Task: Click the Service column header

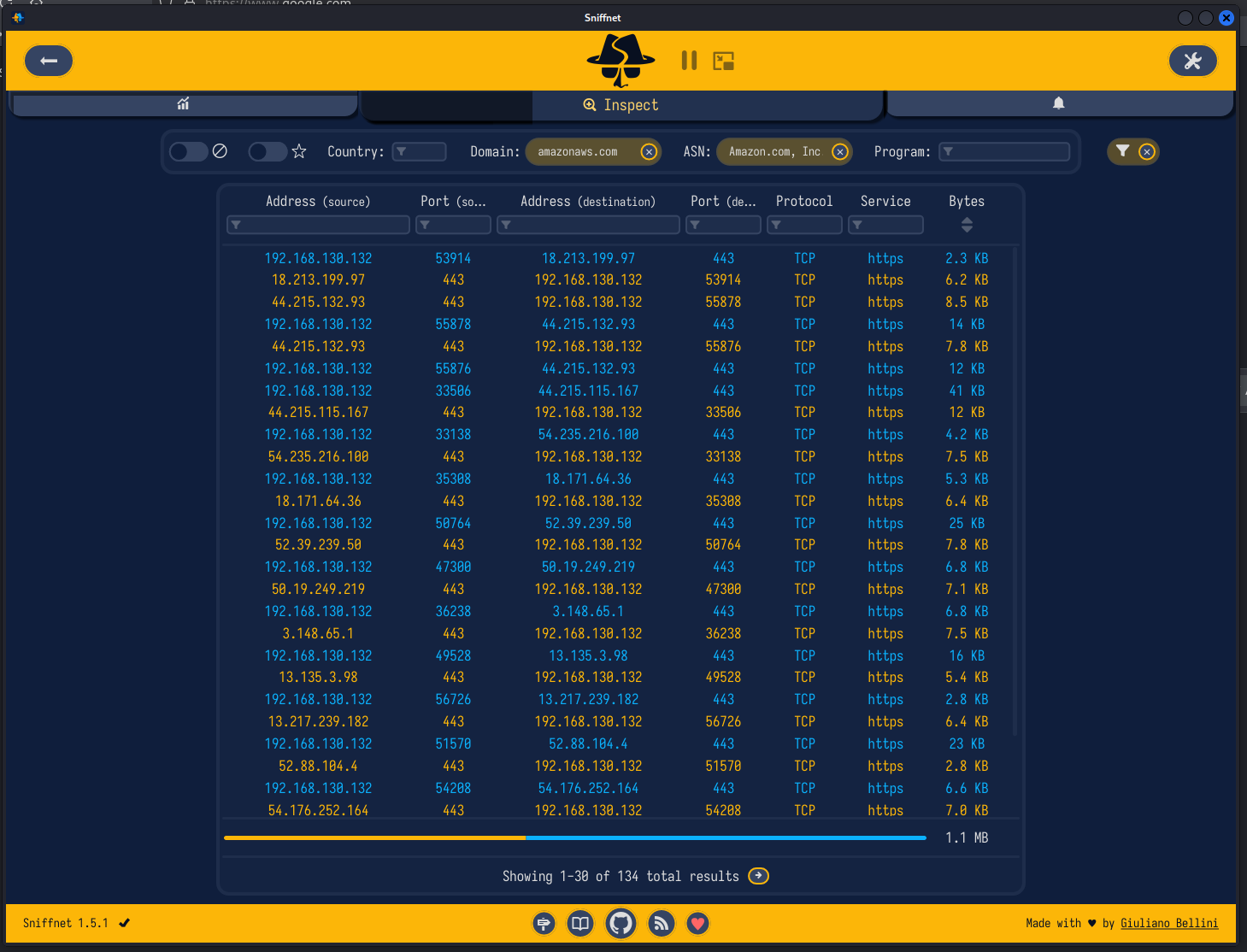Action: pos(885,202)
